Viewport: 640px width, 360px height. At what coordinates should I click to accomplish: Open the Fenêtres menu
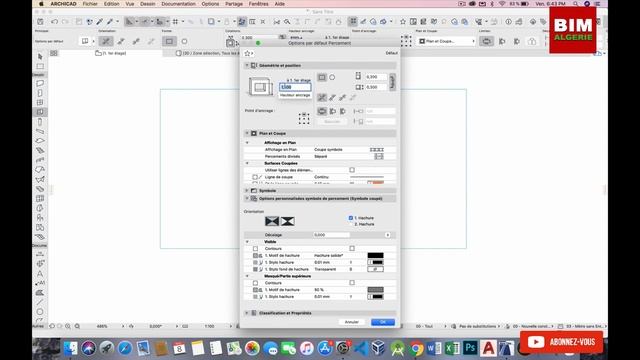pos(259,4)
